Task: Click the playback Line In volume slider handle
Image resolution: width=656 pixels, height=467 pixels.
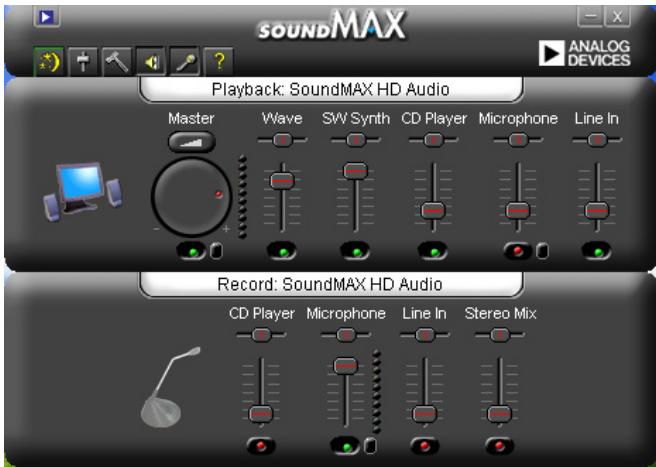Action: [597, 210]
